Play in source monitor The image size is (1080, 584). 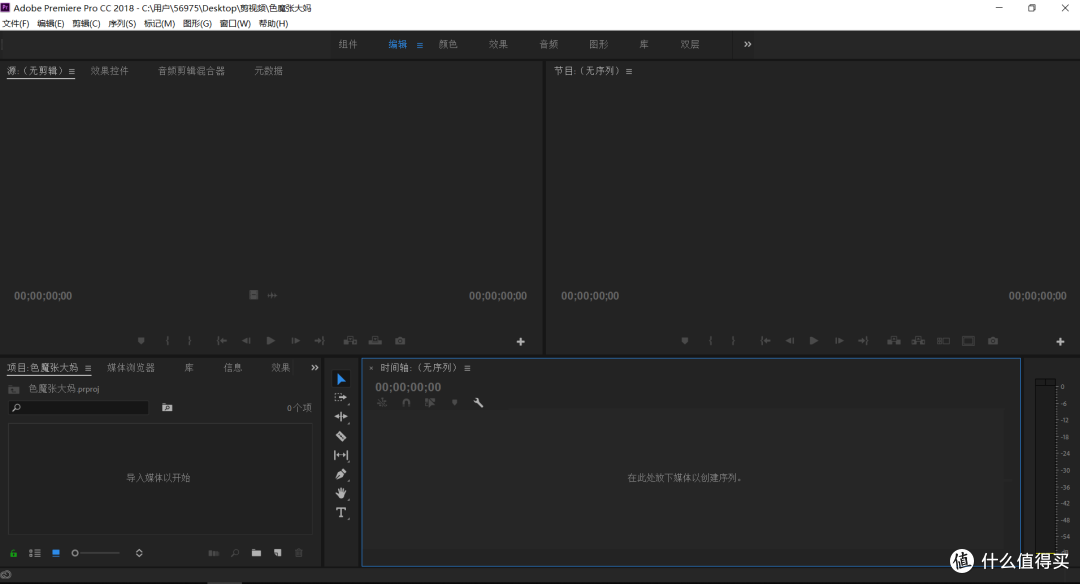click(271, 341)
